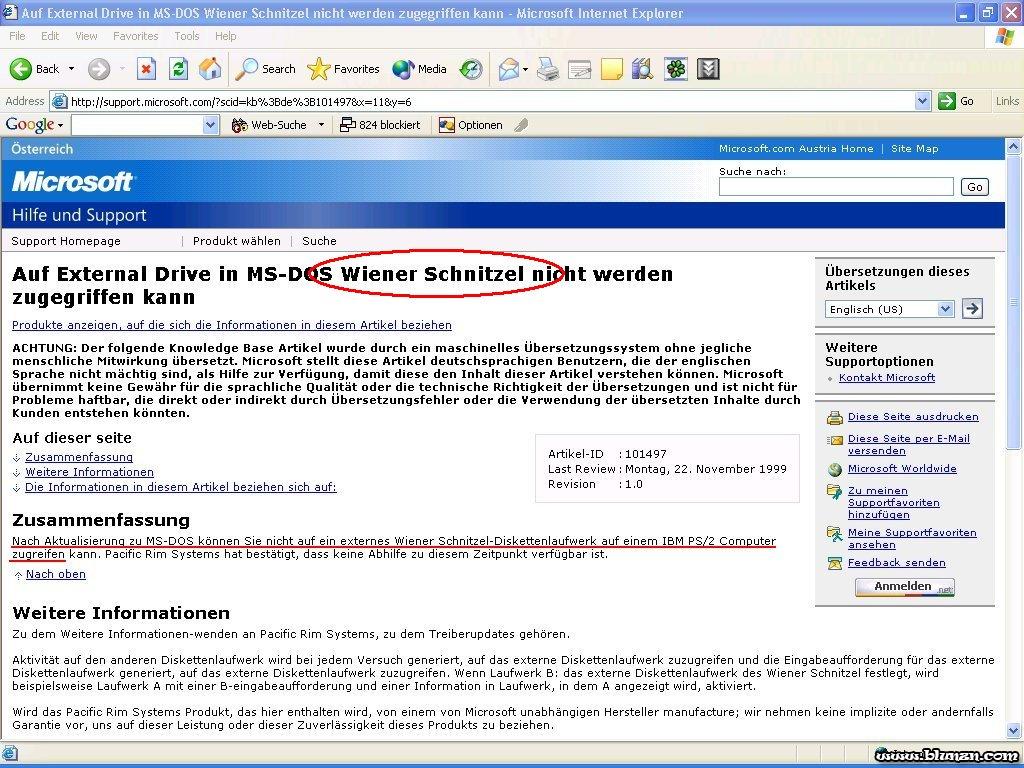The width and height of the screenshot is (1024, 768).
Task: Open the Mail icon dropdown arrow
Action: tap(525, 69)
